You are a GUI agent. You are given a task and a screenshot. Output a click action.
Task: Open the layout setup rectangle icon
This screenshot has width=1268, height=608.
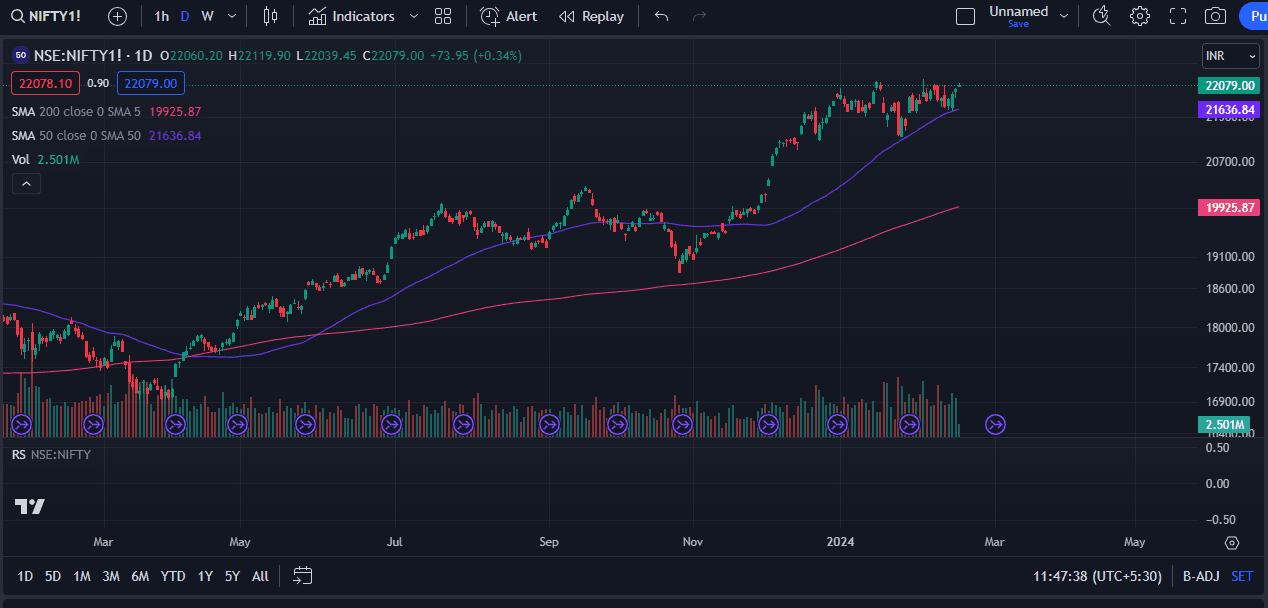[965, 16]
